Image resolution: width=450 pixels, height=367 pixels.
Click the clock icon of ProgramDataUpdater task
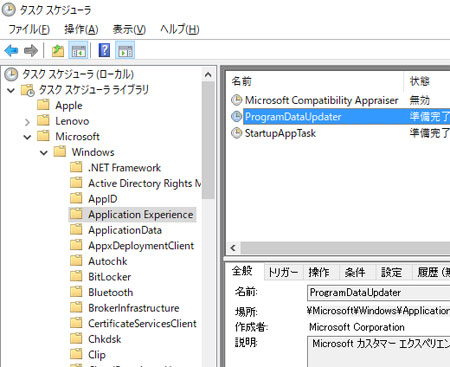pos(237,116)
